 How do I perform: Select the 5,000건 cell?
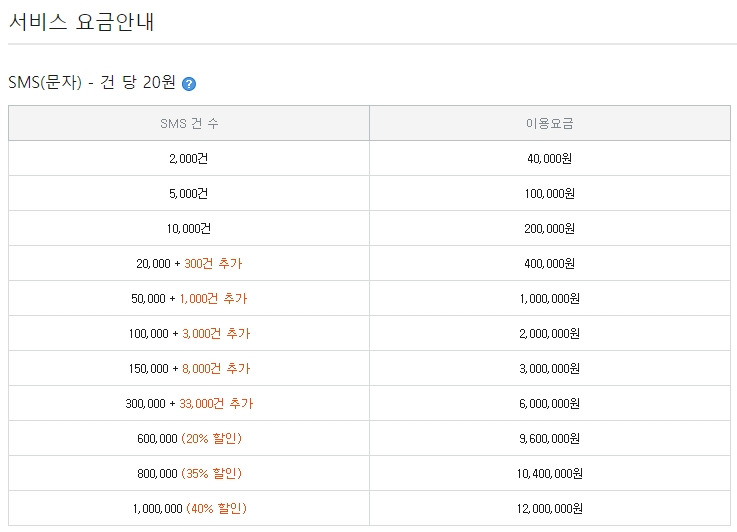pos(189,193)
